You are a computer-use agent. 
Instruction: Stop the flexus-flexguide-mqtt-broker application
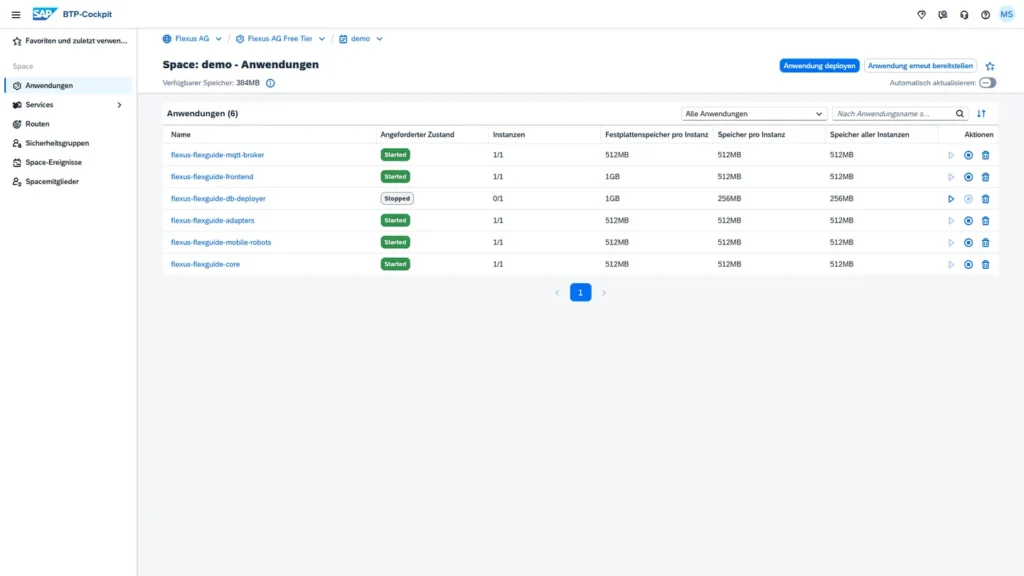pyautogui.click(x=968, y=155)
